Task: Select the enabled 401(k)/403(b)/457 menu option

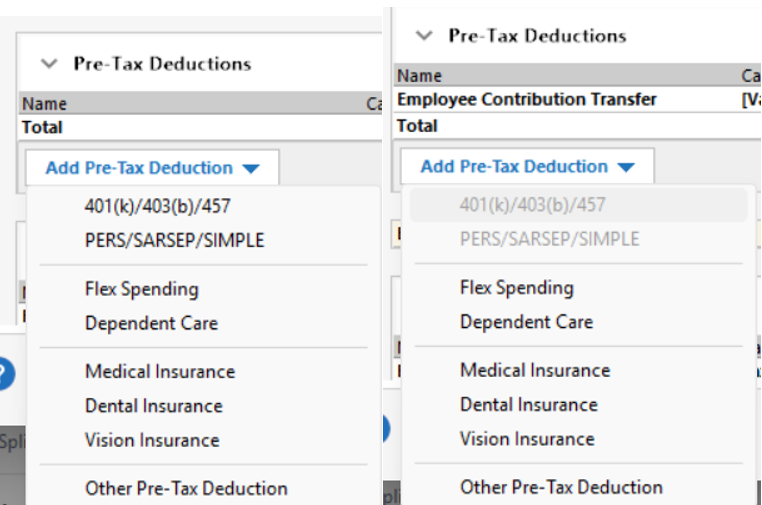Action: [159, 206]
